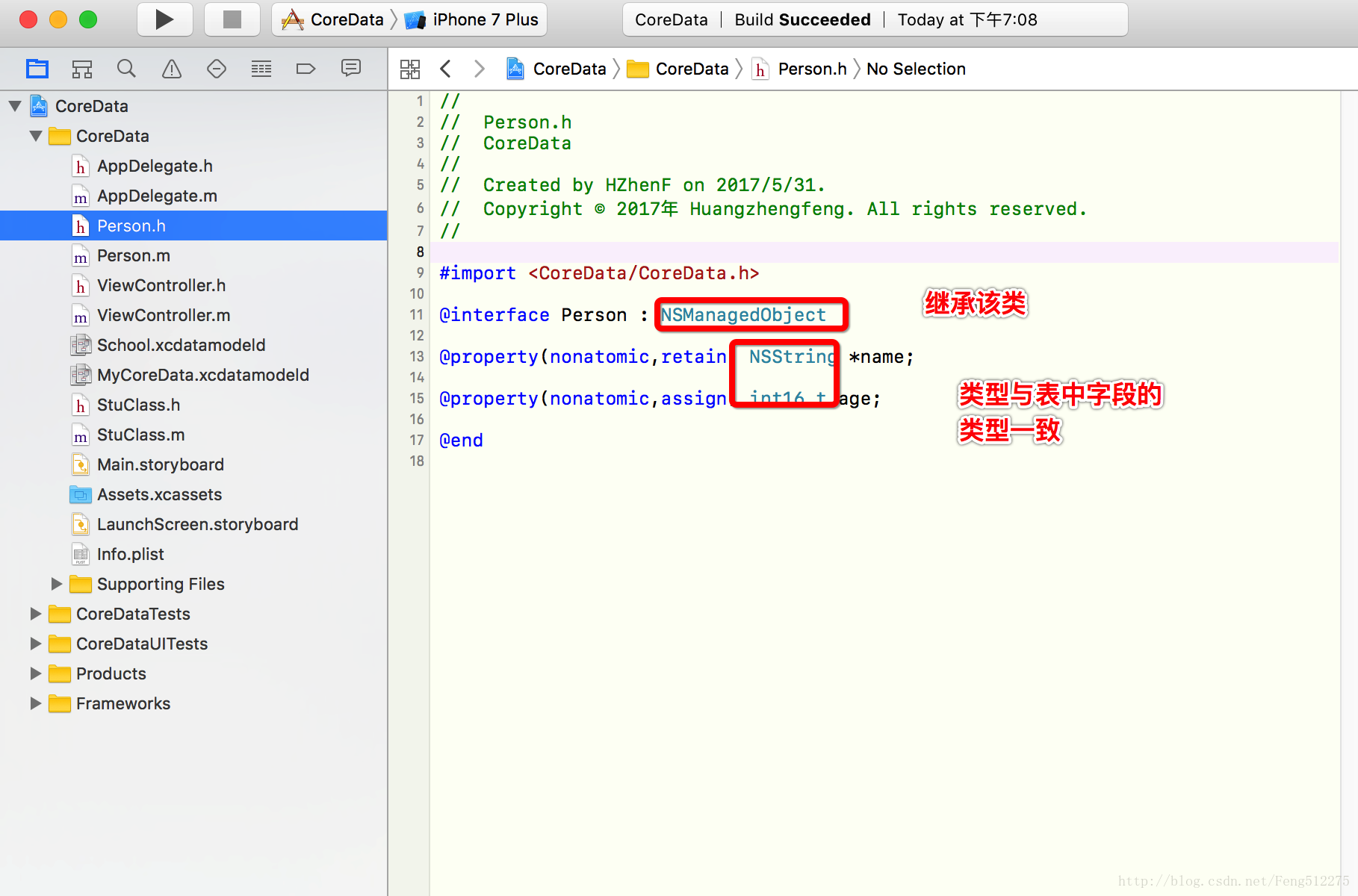Viewport: 1358px width, 896px height.
Task: Open the Person.m file
Action: (193, 255)
